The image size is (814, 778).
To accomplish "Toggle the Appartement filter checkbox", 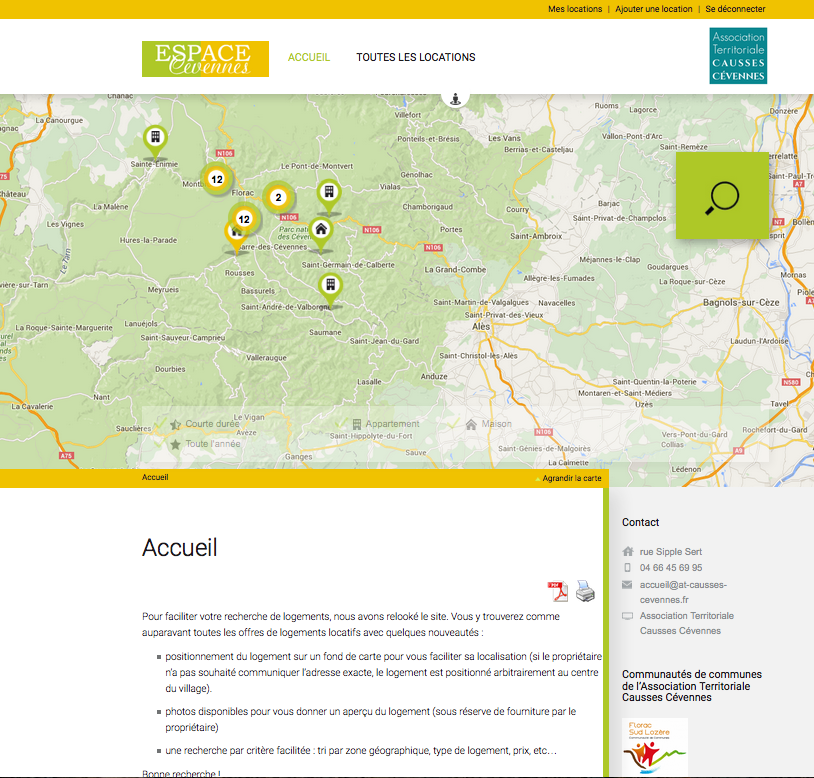I will [x=341, y=424].
